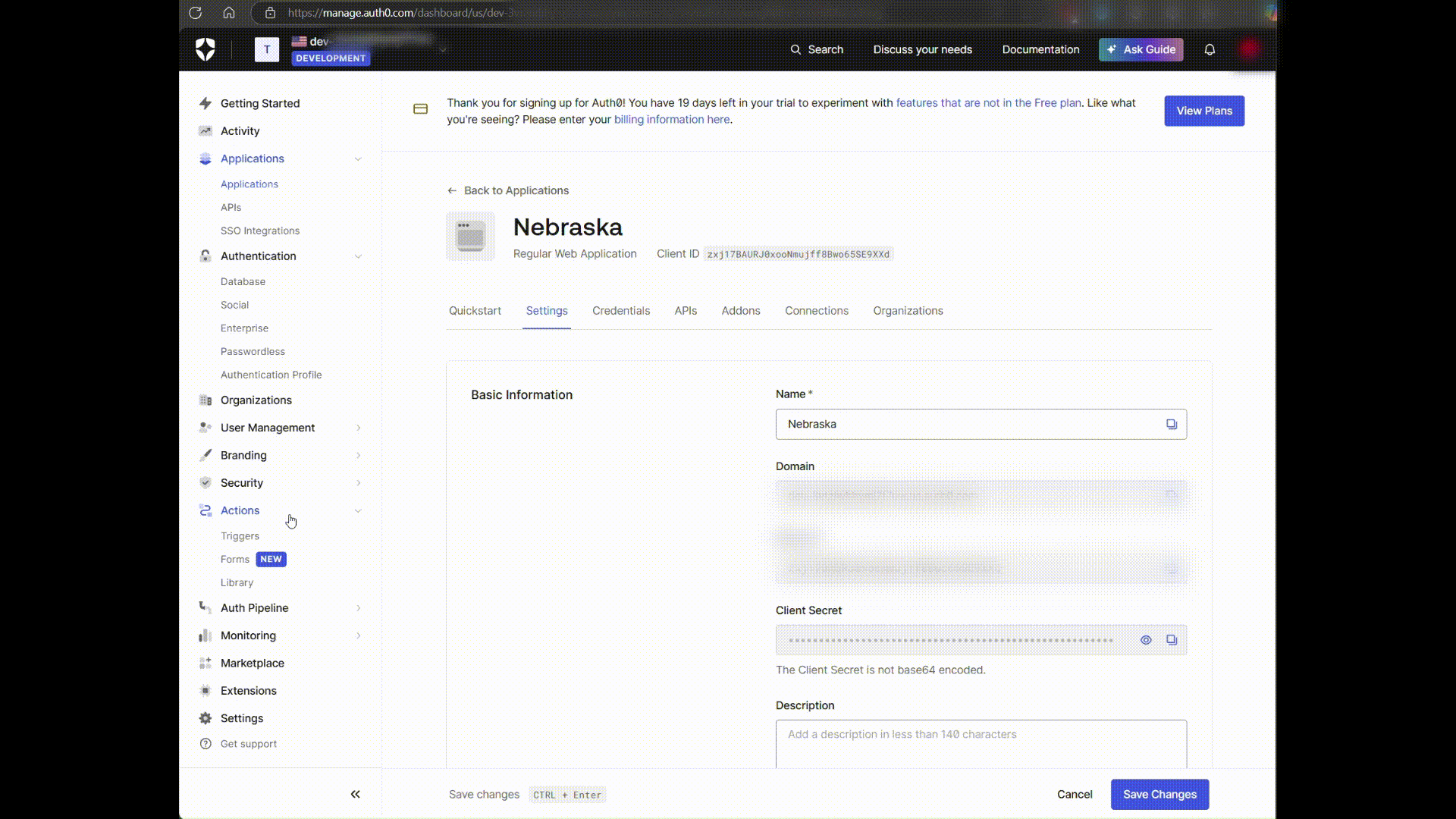Screen dimensions: 1456x819
Task: Click the Branding brush icon
Action: [x=205, y=455]
